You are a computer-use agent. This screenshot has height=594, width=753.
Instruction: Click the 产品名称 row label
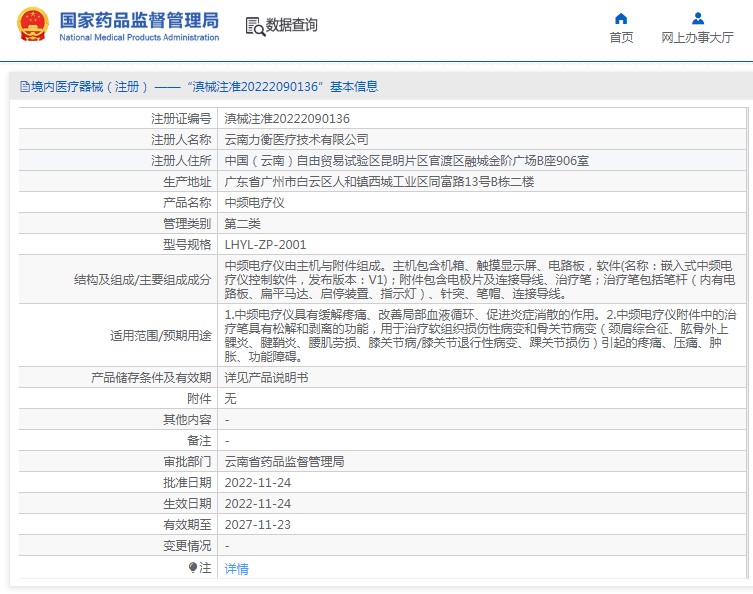tap(187, 203)
